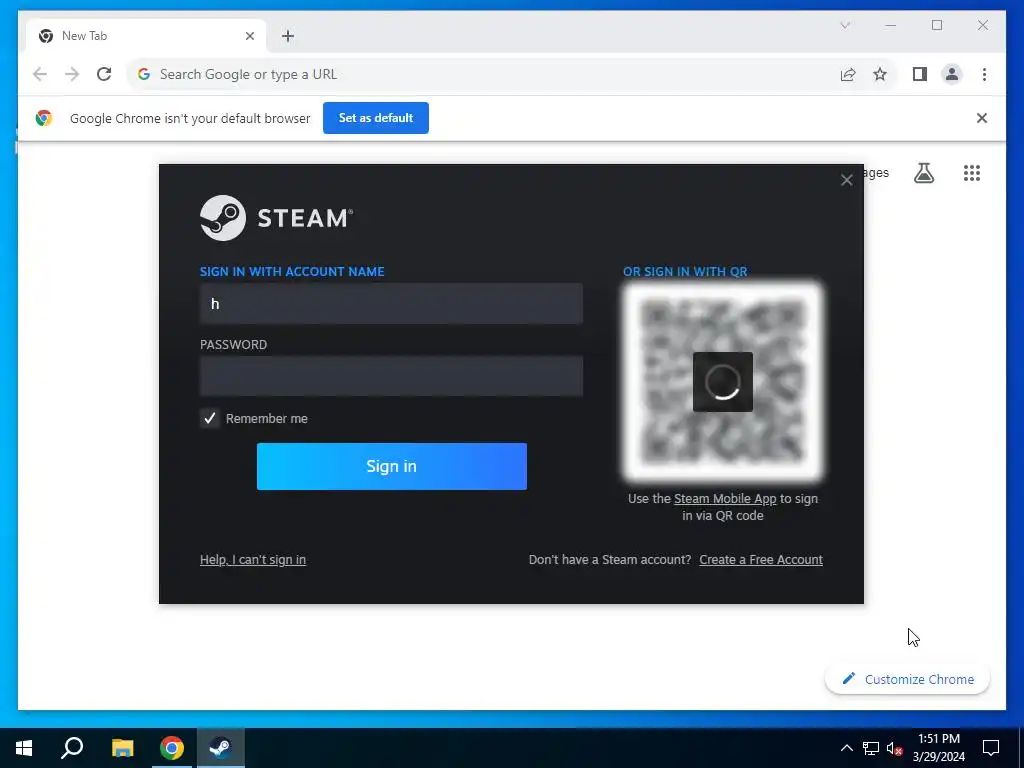Bookmark this tab with star icon
Screen dimensions: 1024x768
(x=880, y=74)
